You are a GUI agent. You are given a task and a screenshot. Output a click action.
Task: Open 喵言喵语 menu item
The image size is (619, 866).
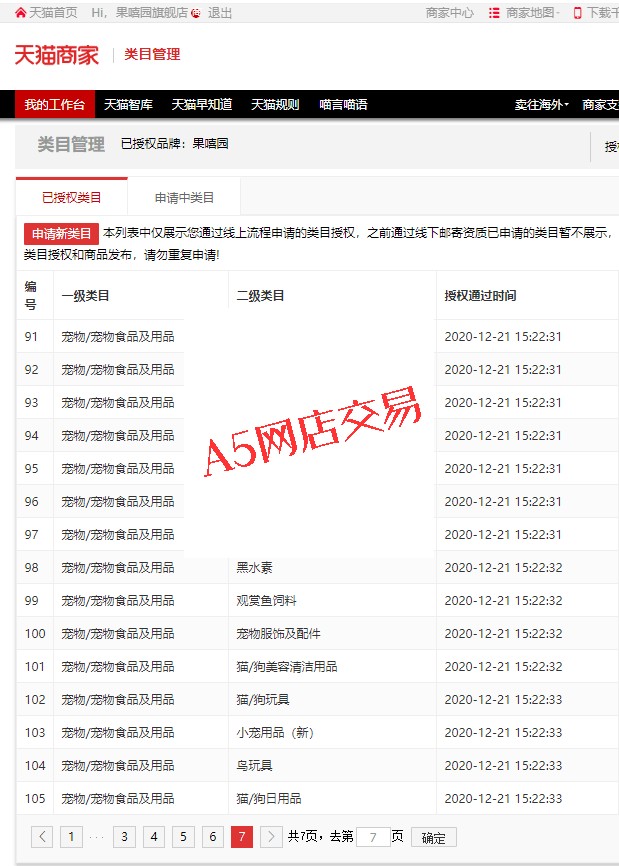343,104
